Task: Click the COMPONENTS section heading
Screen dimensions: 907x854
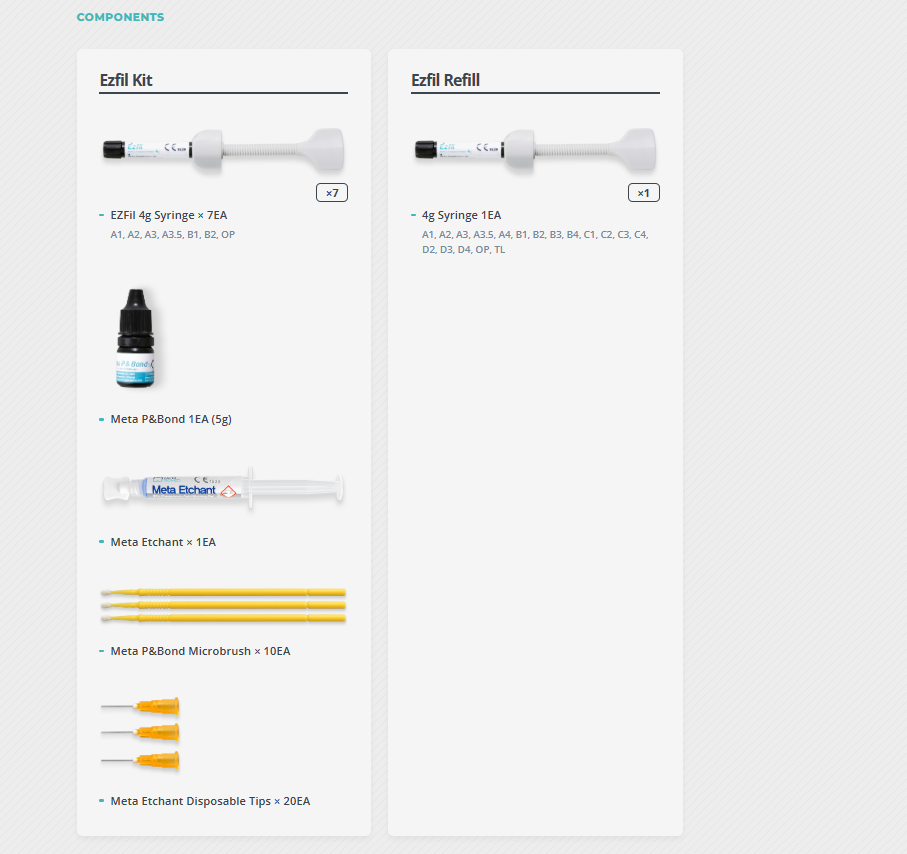Action: click(120, 17)
